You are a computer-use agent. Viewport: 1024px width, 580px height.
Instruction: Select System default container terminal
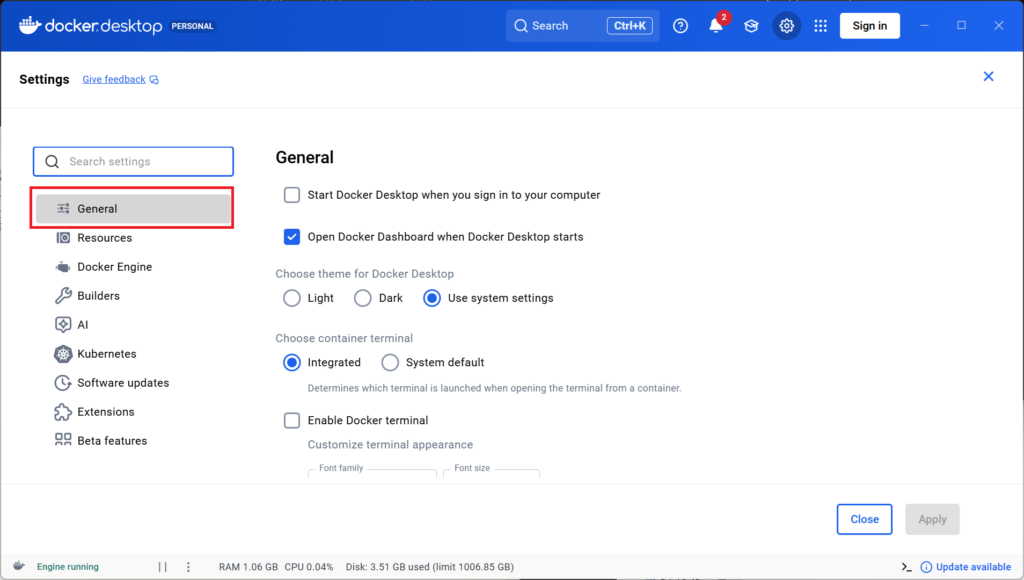coord(390,362)
